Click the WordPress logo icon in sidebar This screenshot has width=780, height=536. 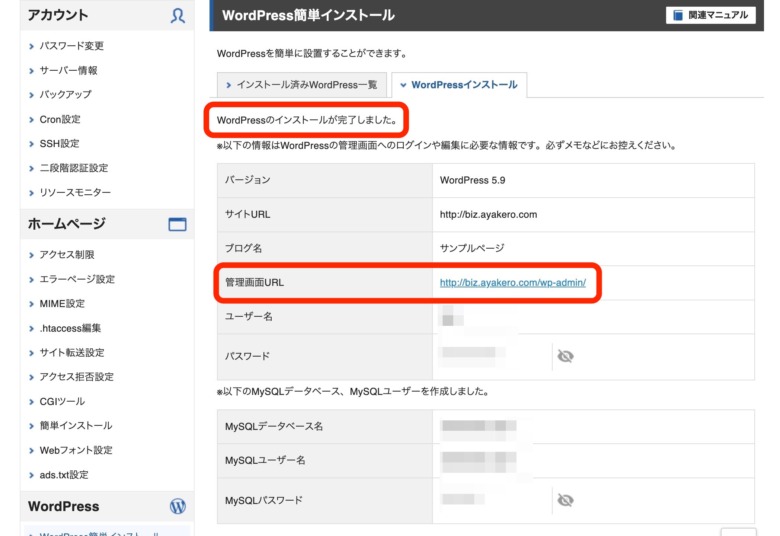point(178,506)
